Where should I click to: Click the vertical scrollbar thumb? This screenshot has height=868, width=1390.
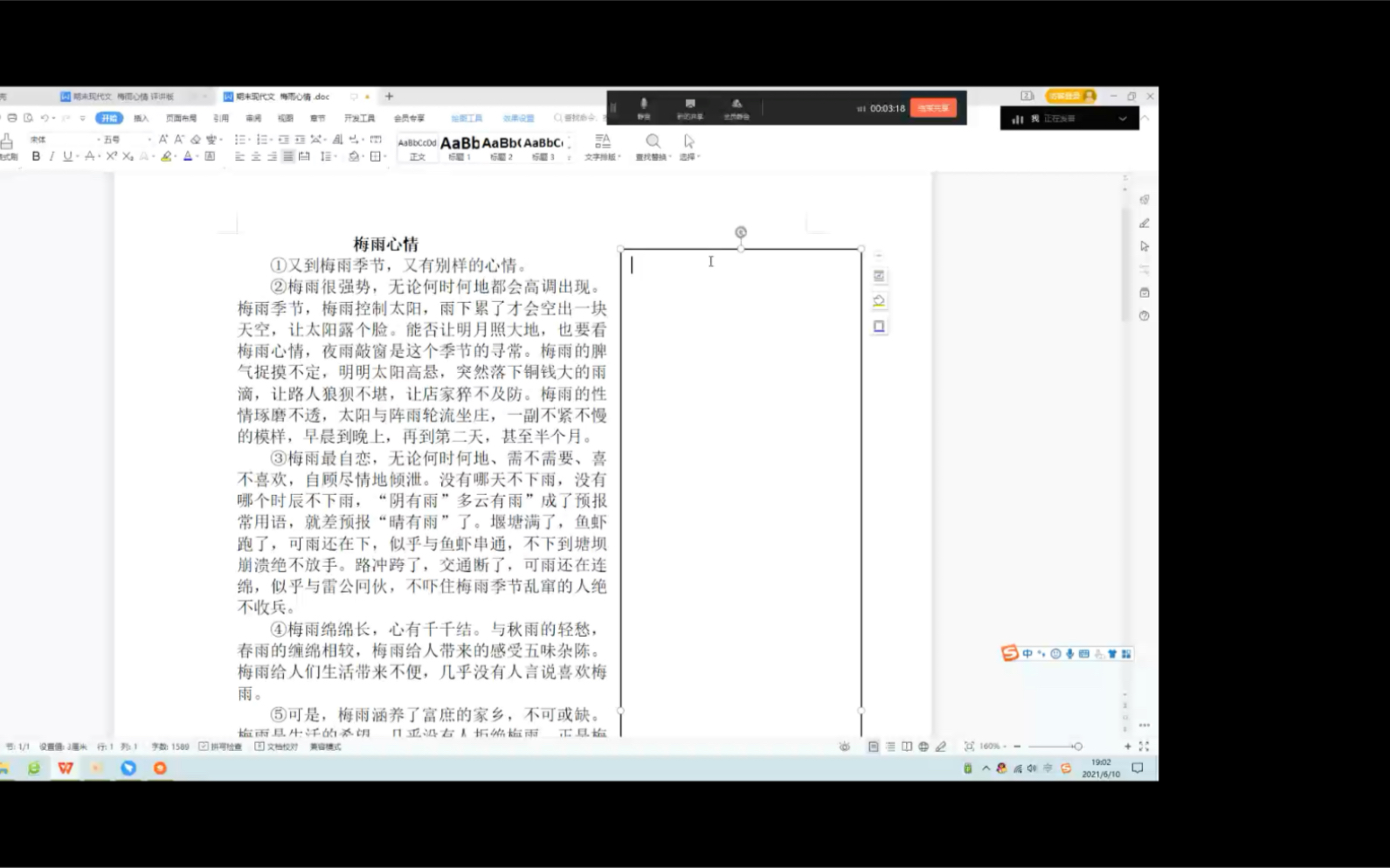tap(1125, 266)
